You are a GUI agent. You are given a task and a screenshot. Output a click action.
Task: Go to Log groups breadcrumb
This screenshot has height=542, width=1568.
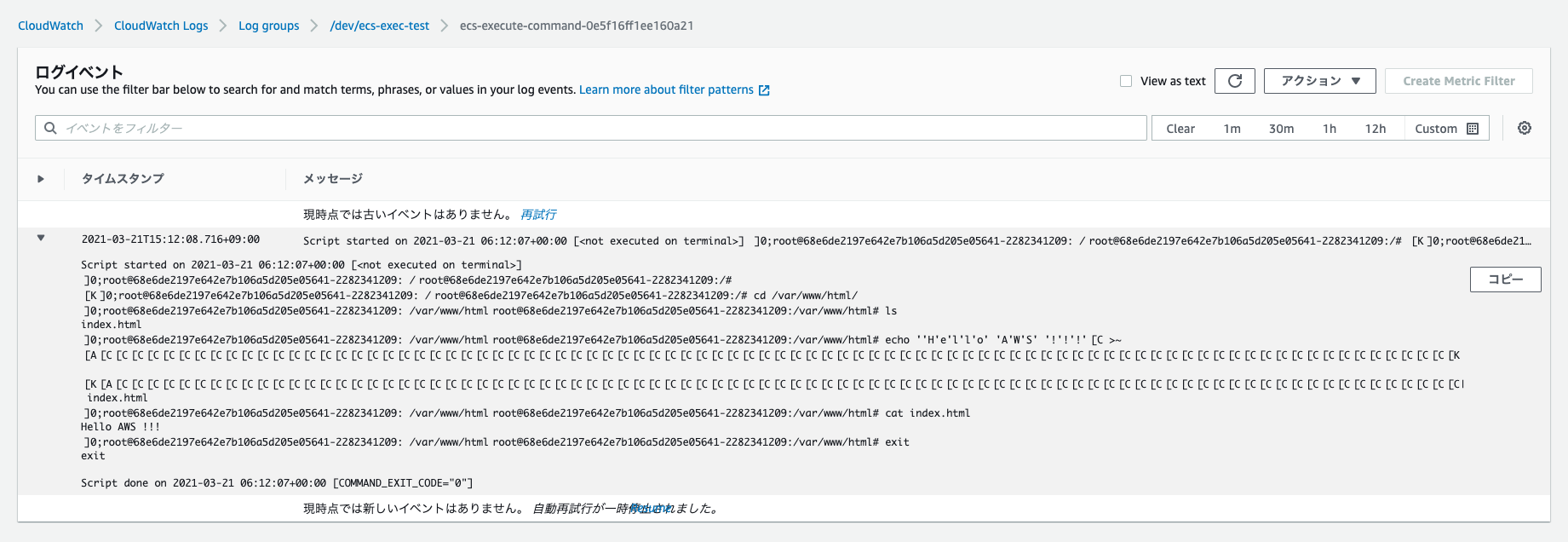268,26
